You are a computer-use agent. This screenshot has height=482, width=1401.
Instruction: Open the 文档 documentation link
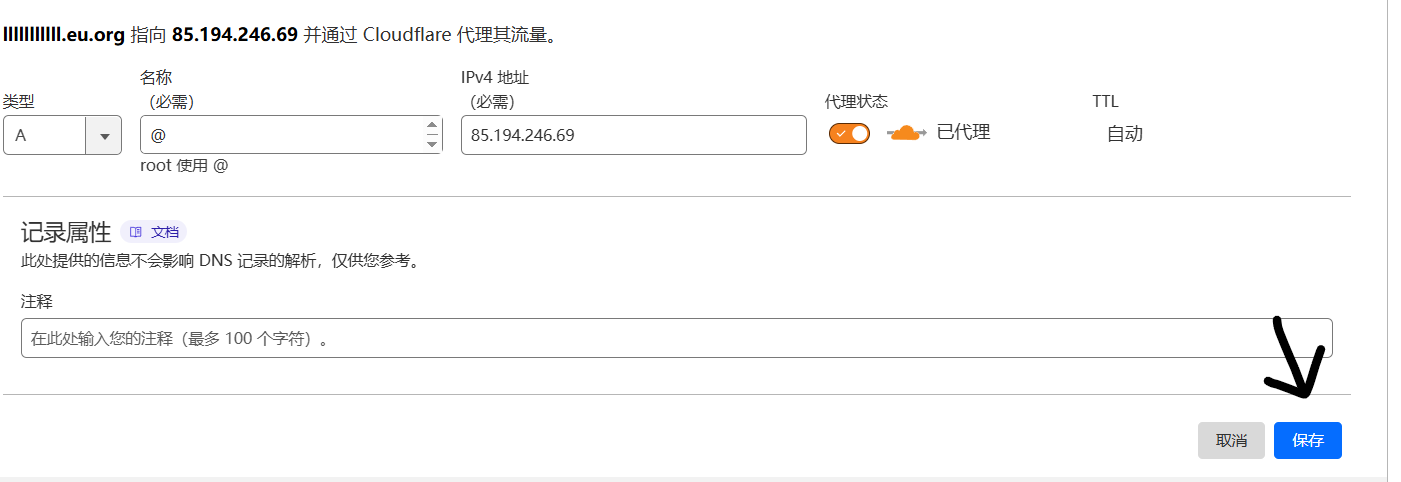pyautogui.click(x=154, y=232)
